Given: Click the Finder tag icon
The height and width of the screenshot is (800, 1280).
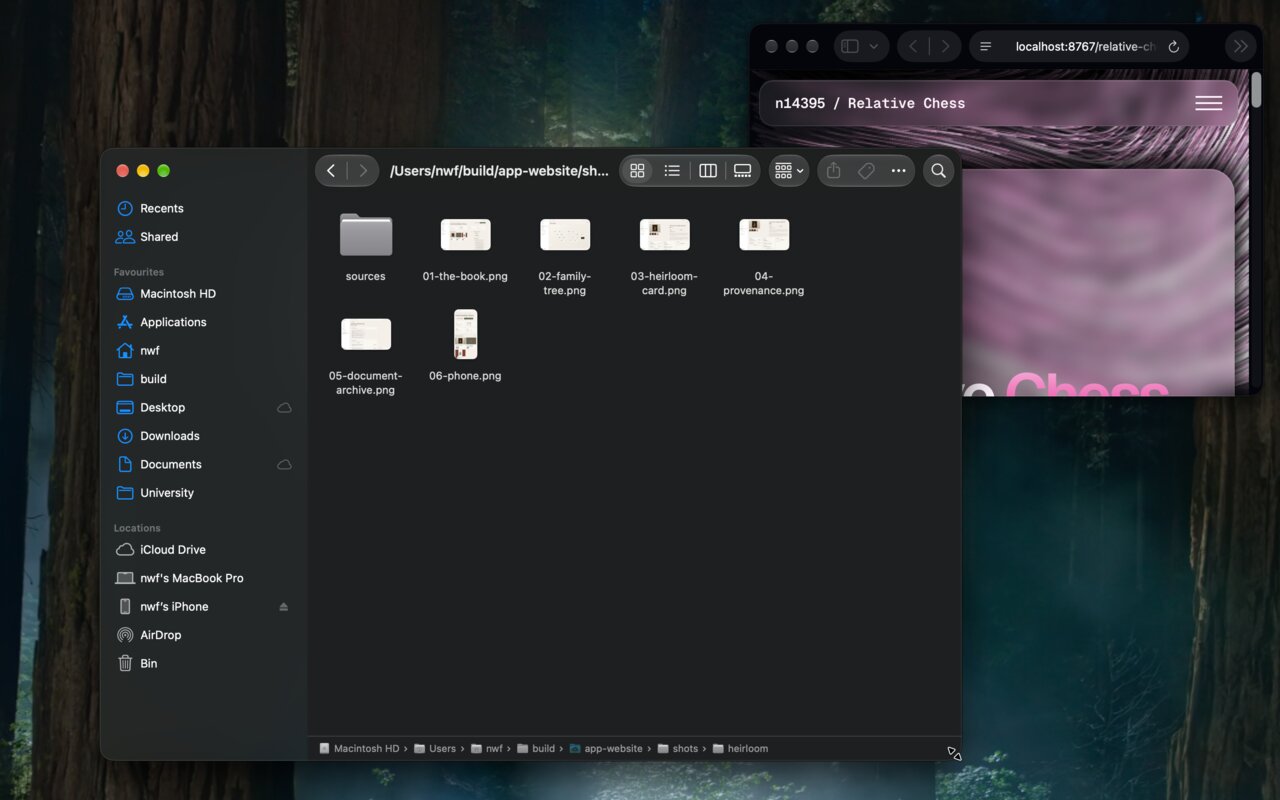Looking at the screenshot, I should pyautogui.click(x=866, y=171).
